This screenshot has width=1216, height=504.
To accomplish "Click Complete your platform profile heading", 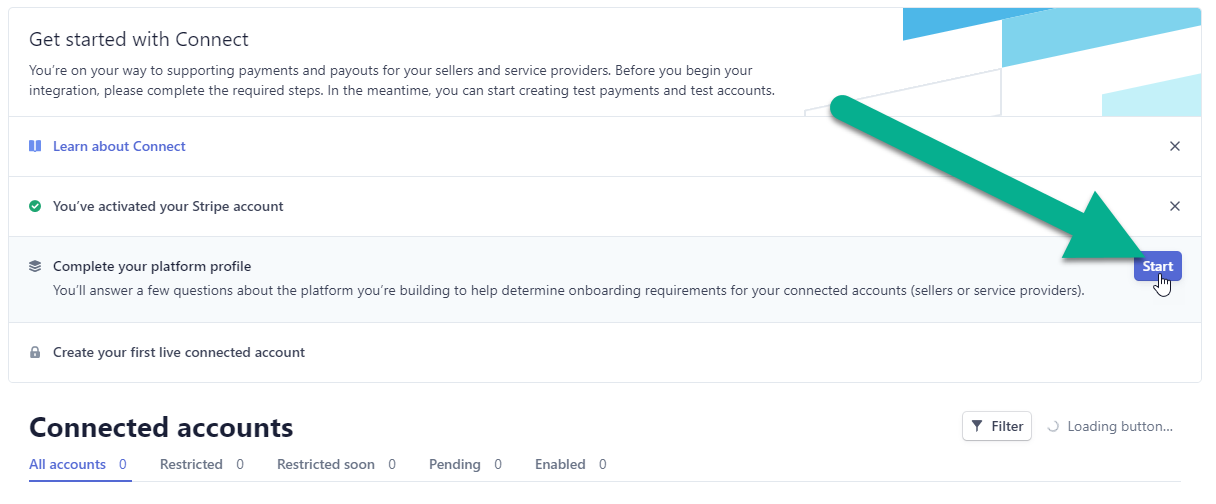I will pyautogui.click(x=152, y=266).
